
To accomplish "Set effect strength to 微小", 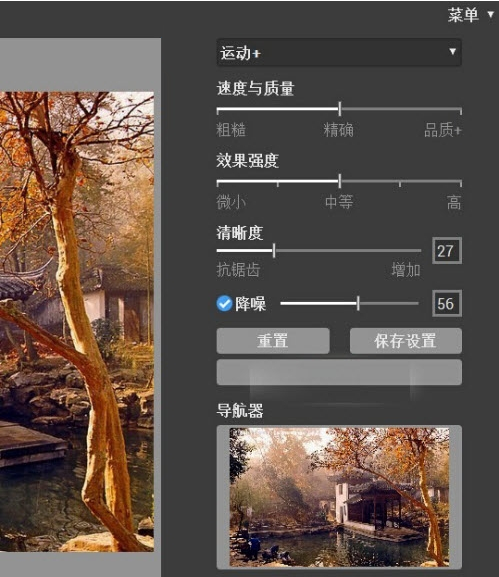I will pos(231,202).
